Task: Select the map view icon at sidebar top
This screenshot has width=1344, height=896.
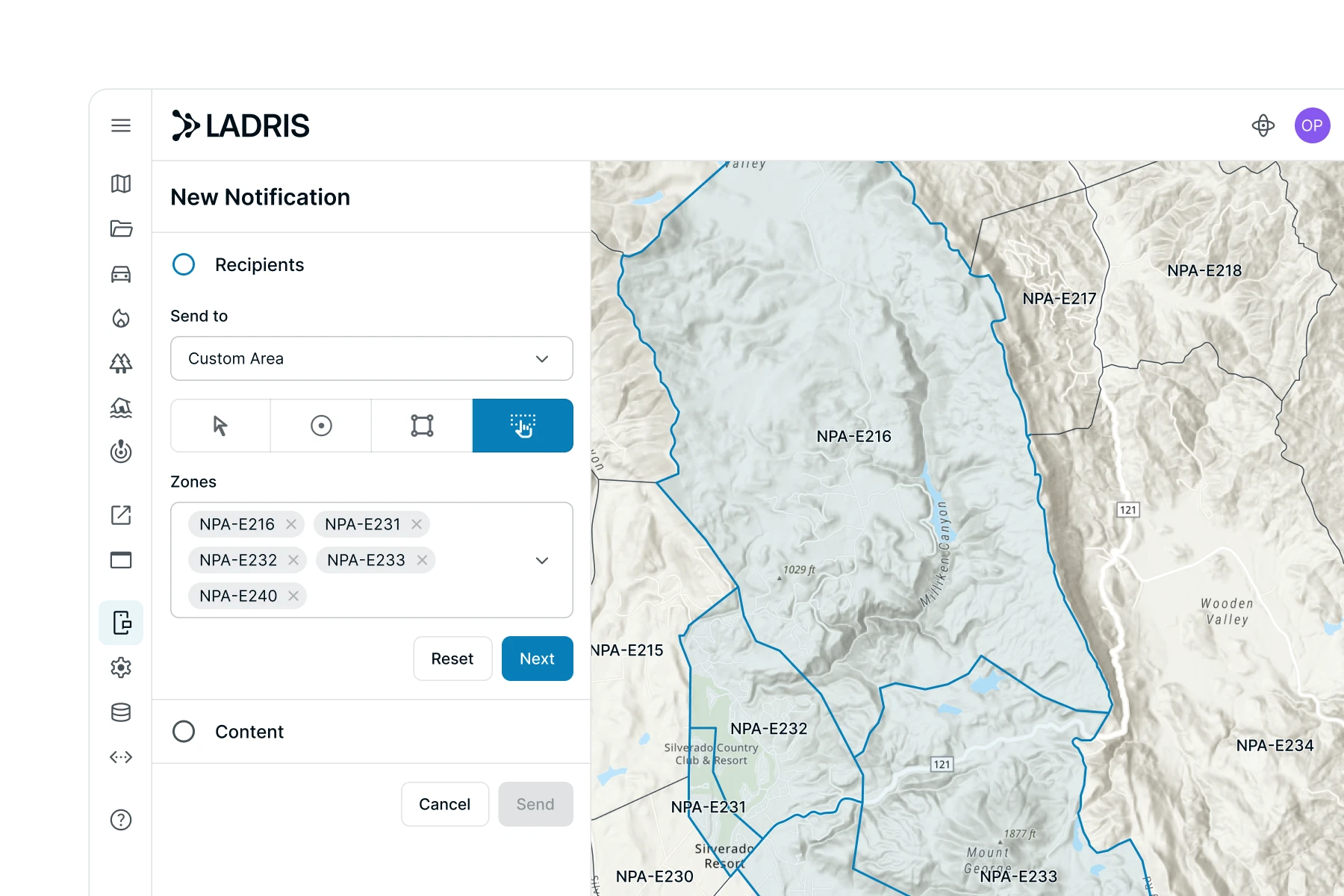Action: [121, 184]
